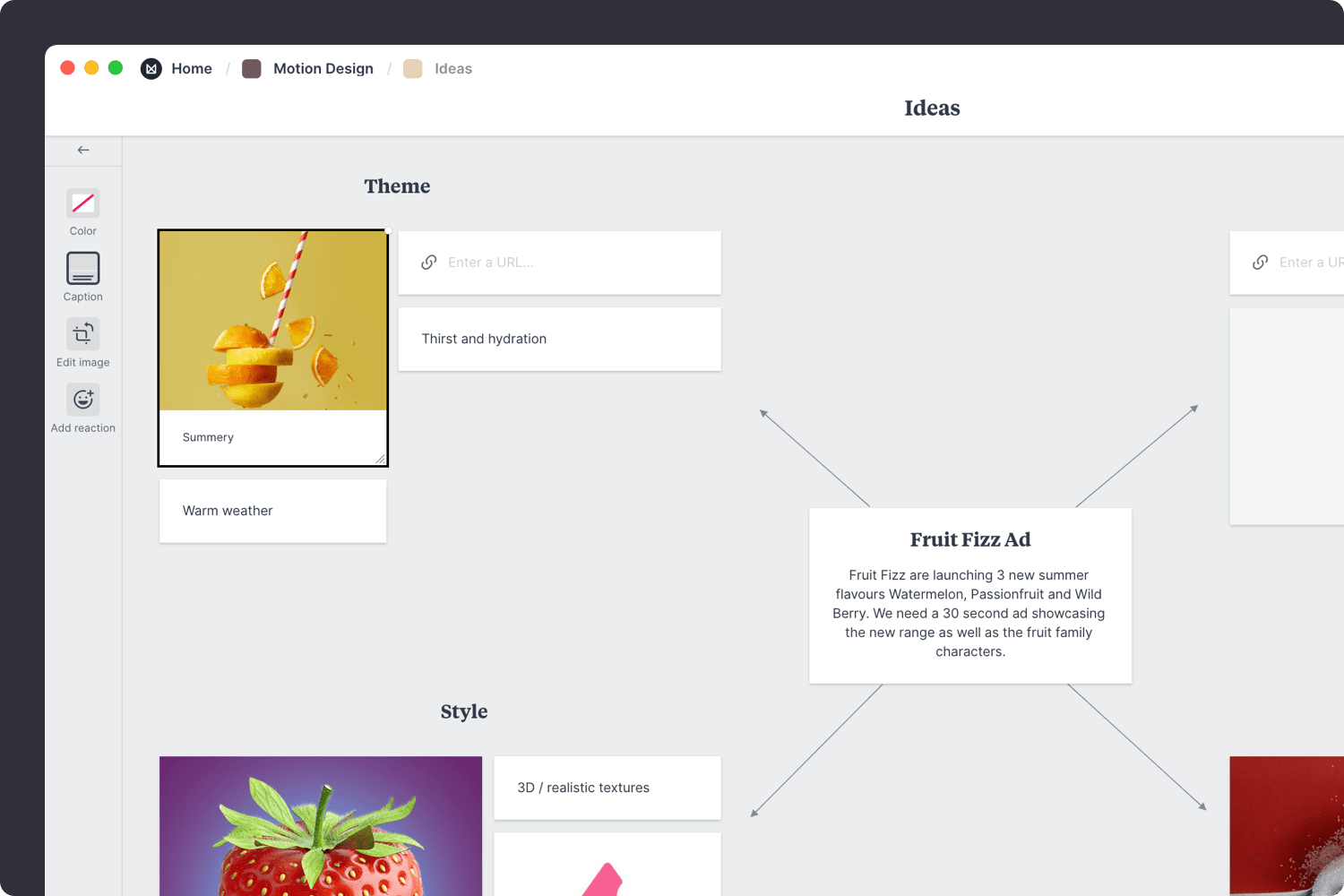Select the strawberry image under Style

pos(320,824)
